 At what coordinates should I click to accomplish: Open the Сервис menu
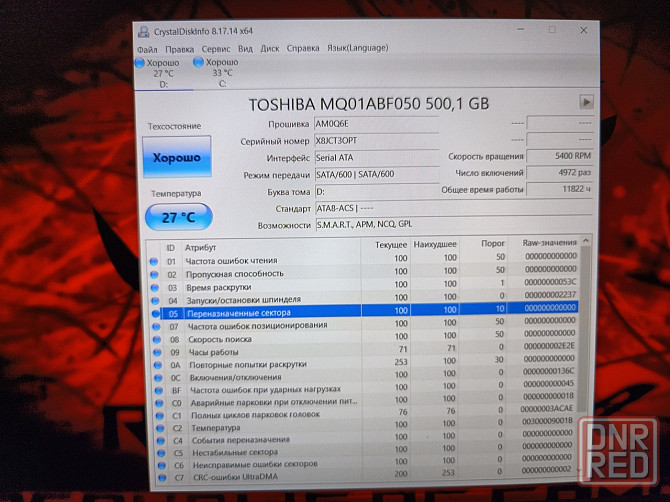tap(214, 48)
